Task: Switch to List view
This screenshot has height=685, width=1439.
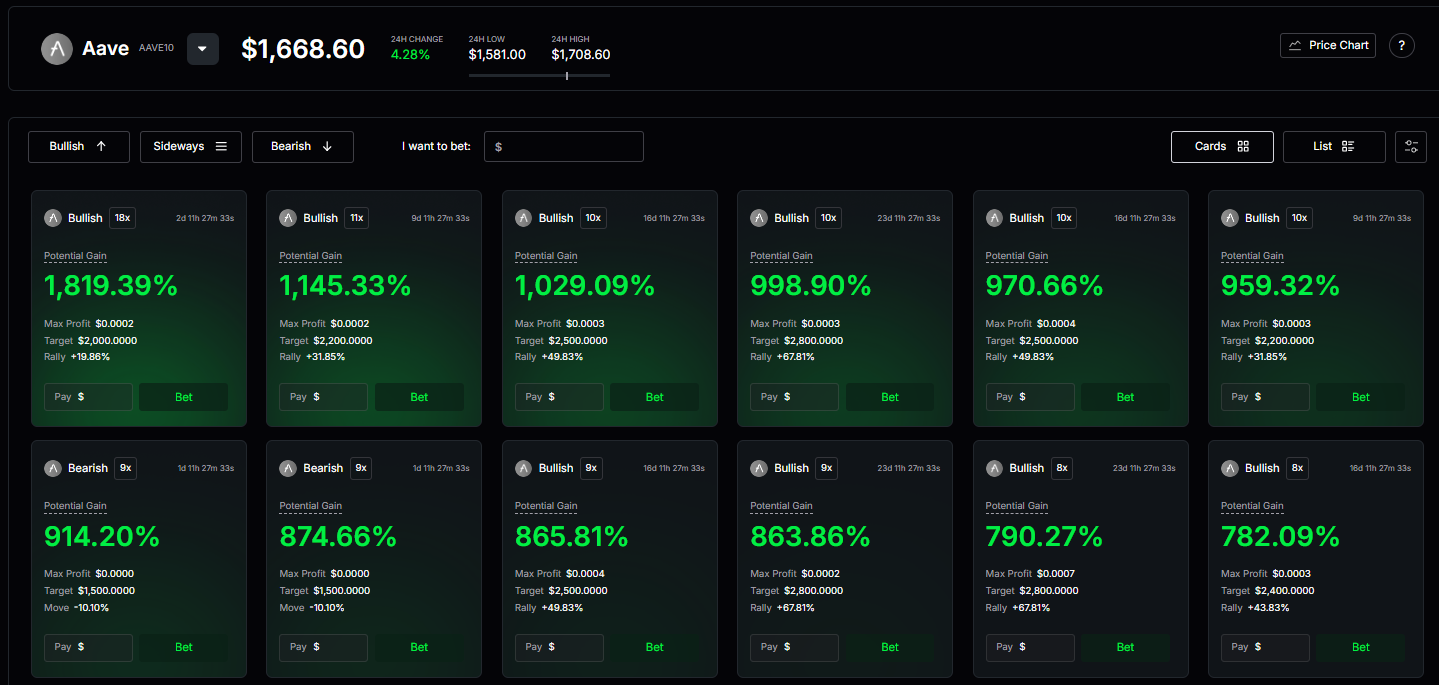Action: tap(1334, 146)
